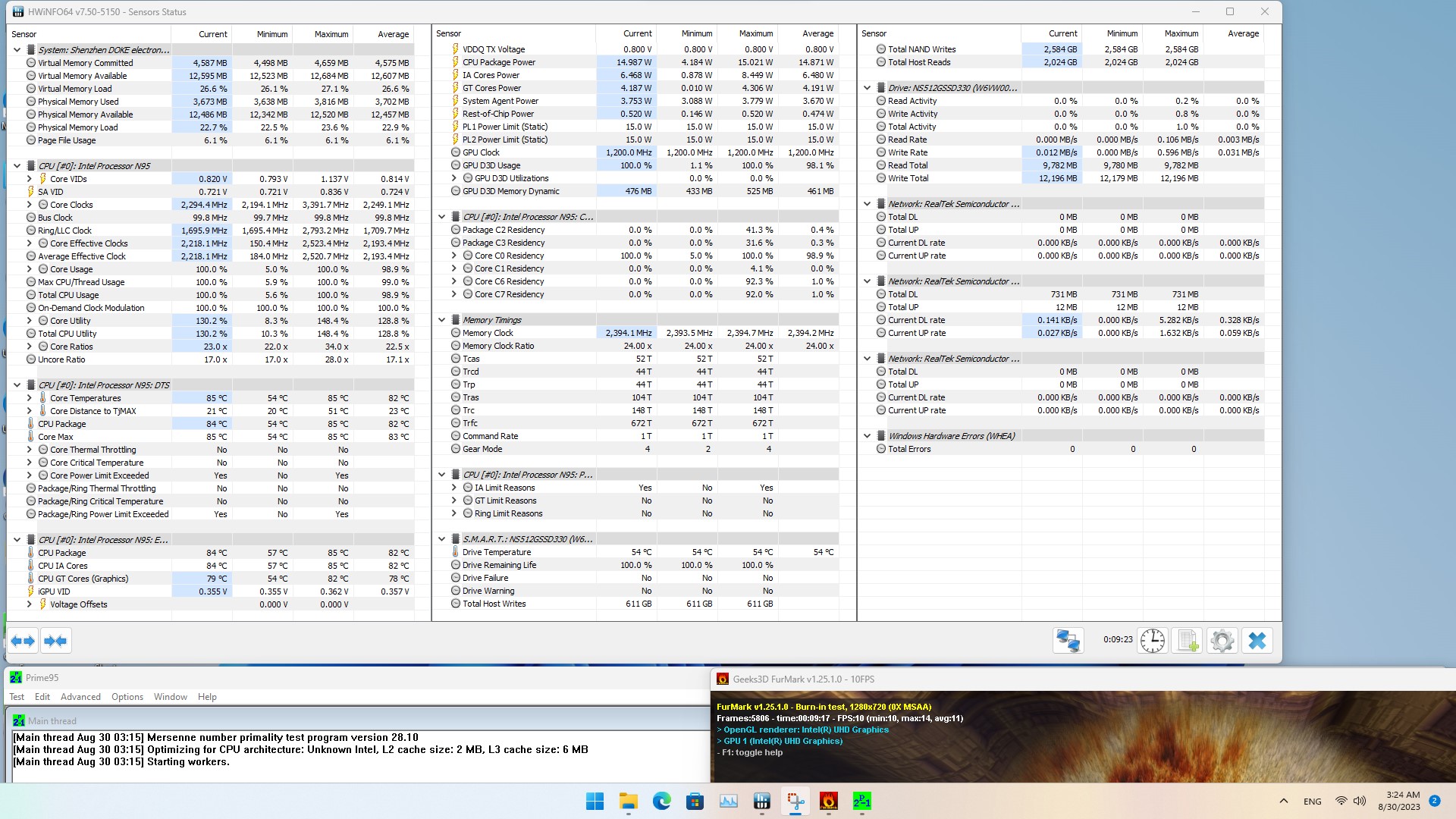
Task: Select the CPU Package Power sensor row
Action: [x=498, y=62]
